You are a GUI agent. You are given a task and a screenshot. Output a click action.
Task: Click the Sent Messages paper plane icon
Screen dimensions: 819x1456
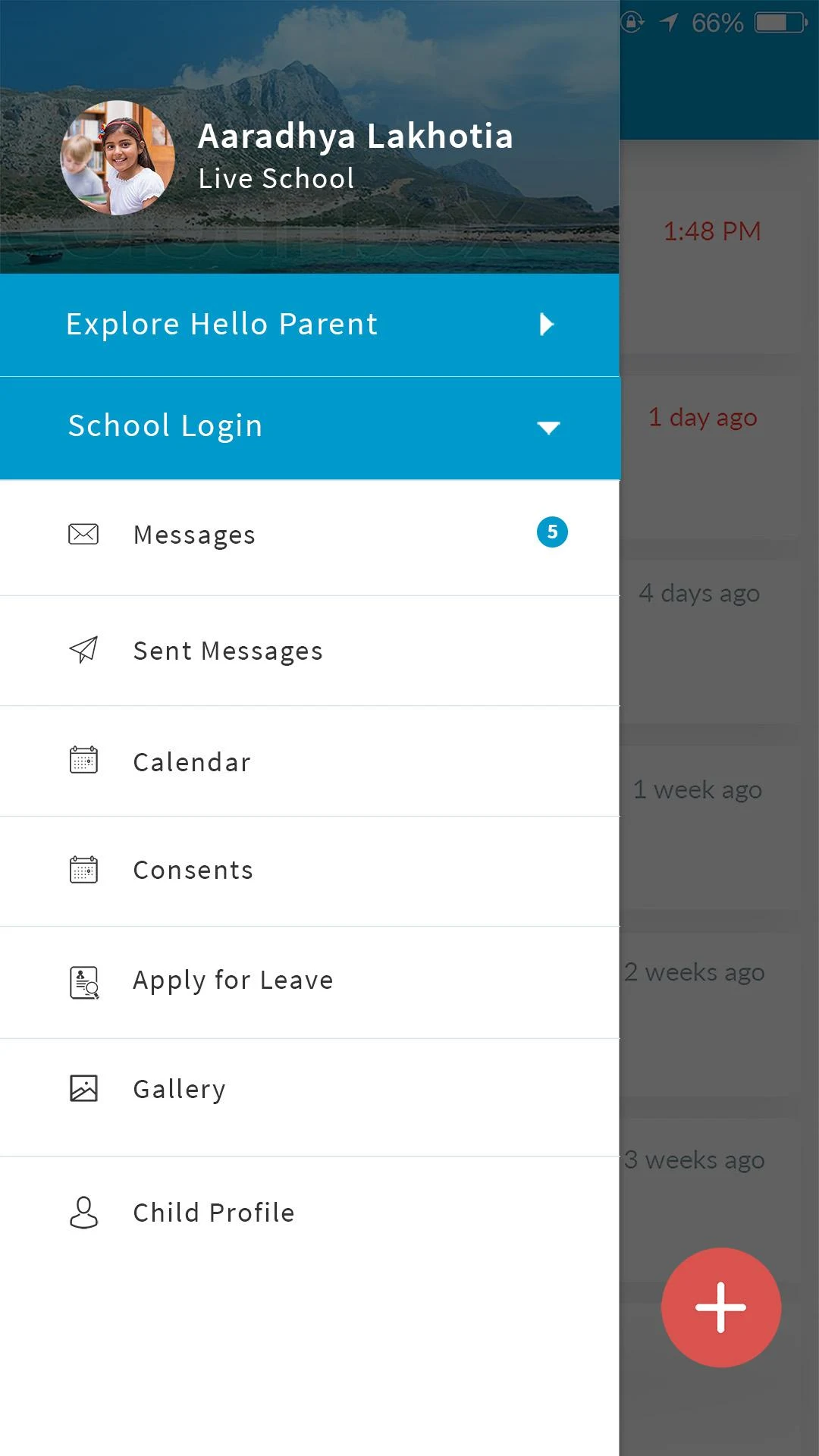(83, 650)
